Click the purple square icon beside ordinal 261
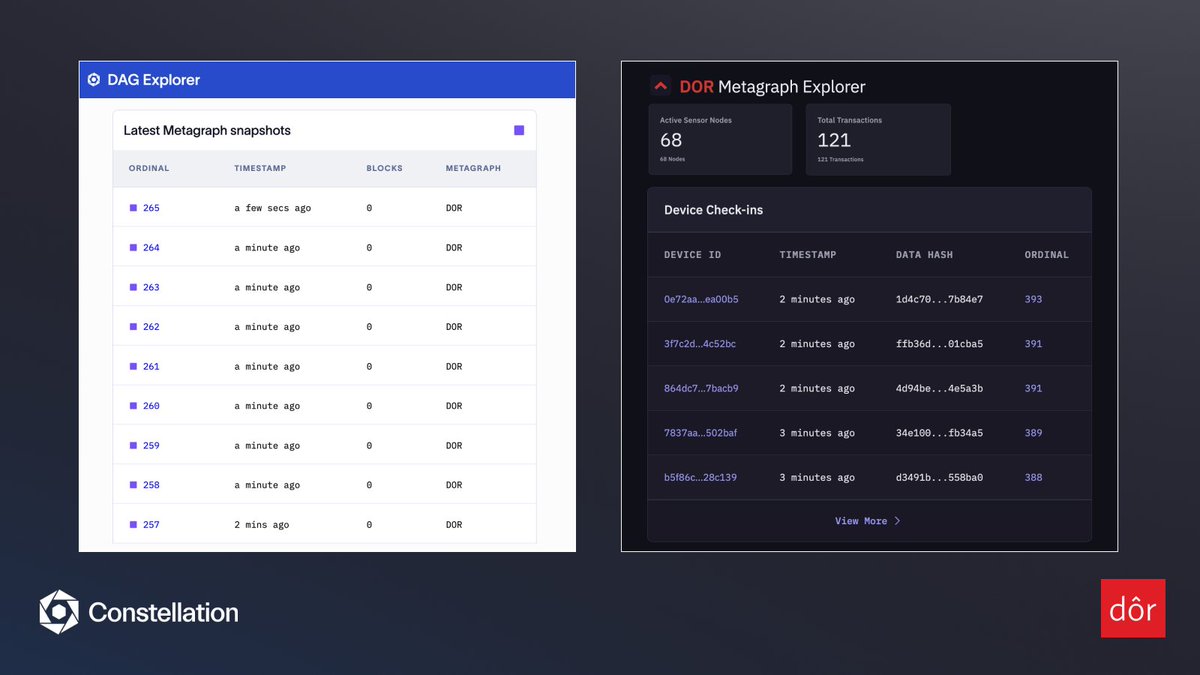1200x675 pixels. tap(133, 366)
